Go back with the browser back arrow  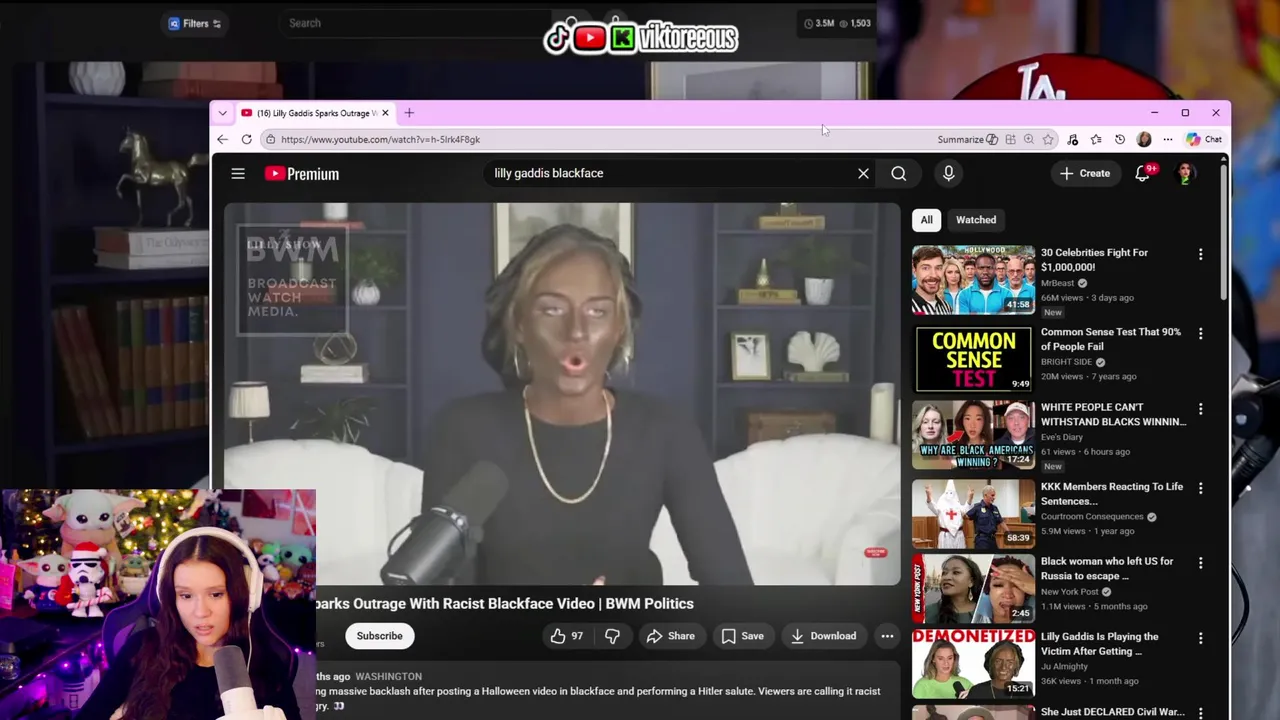pyautogui.click(x=222, y=140)
